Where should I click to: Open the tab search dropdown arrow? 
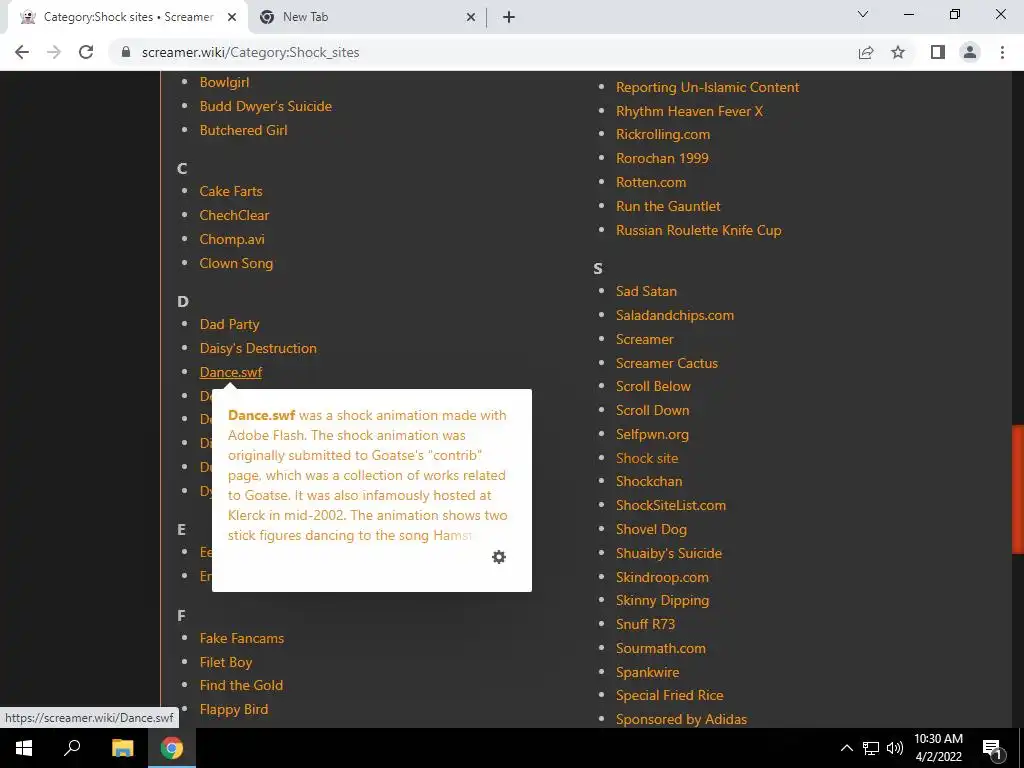tap(863, 14)
